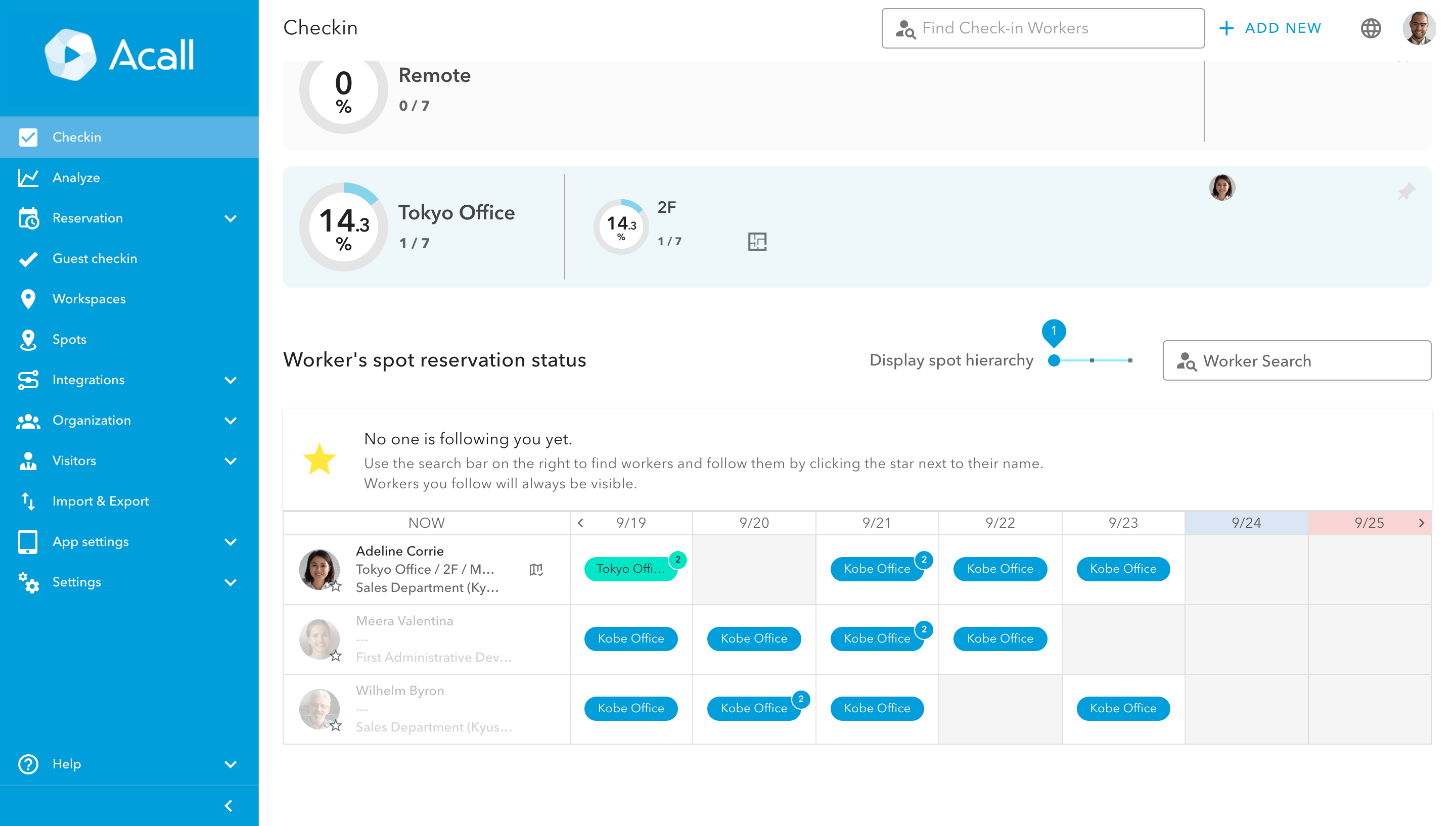Click the Acall logo

(119, 55)
